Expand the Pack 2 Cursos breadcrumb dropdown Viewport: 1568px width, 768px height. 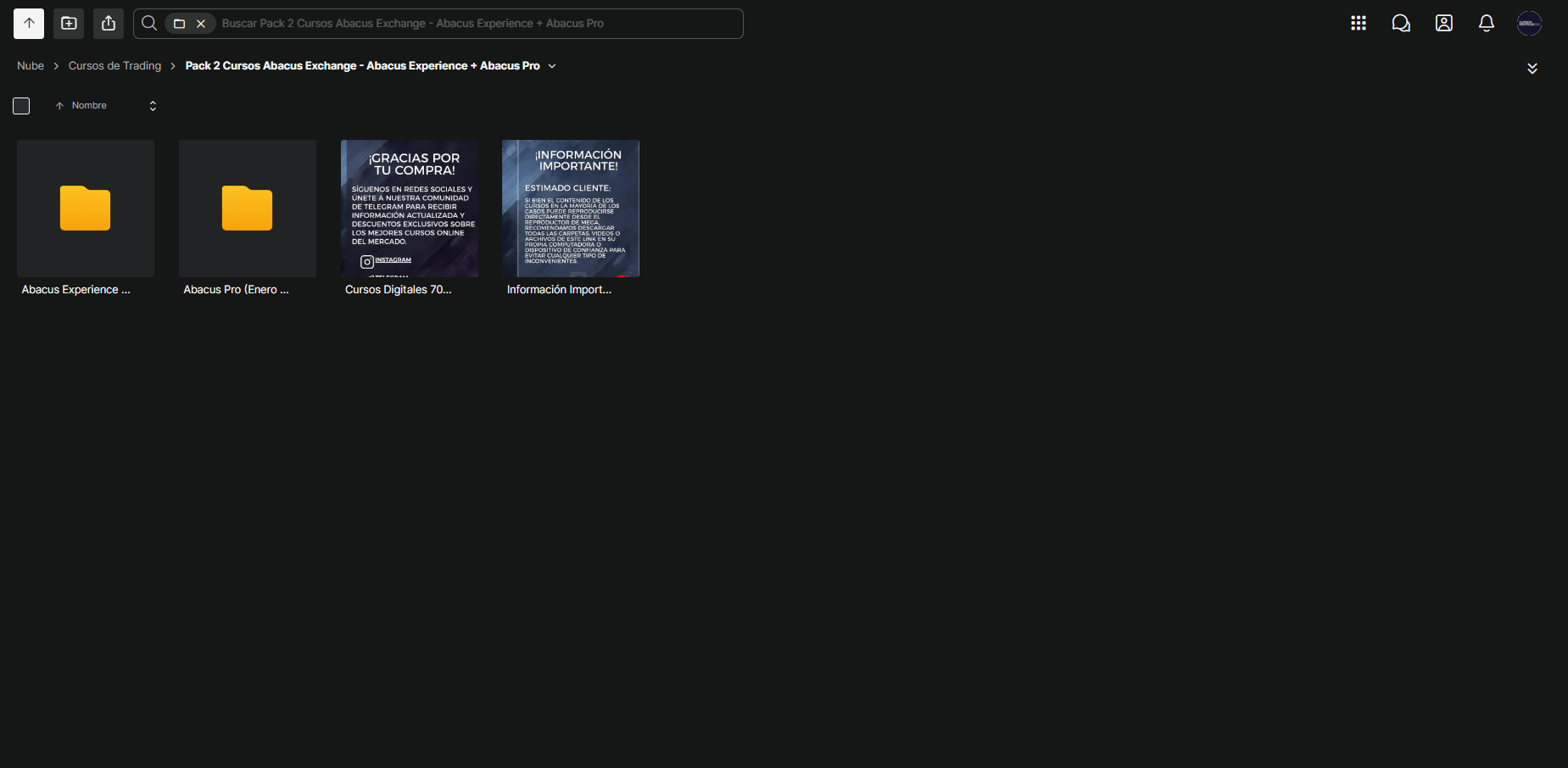click(552, 66)
